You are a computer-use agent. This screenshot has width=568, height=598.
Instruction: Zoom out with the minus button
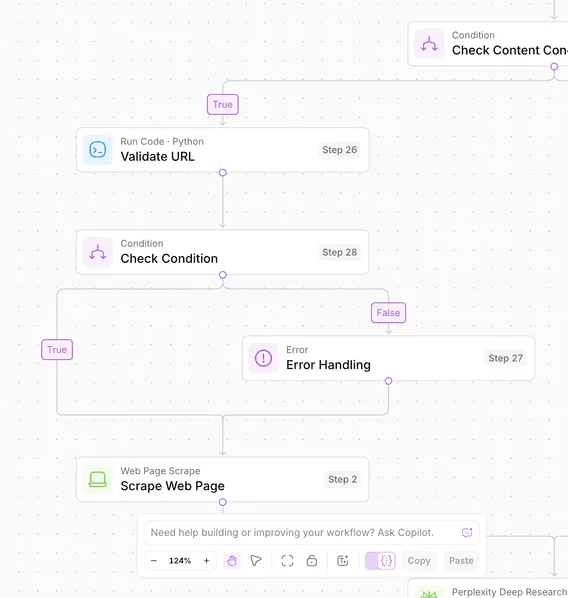(154, 561)
